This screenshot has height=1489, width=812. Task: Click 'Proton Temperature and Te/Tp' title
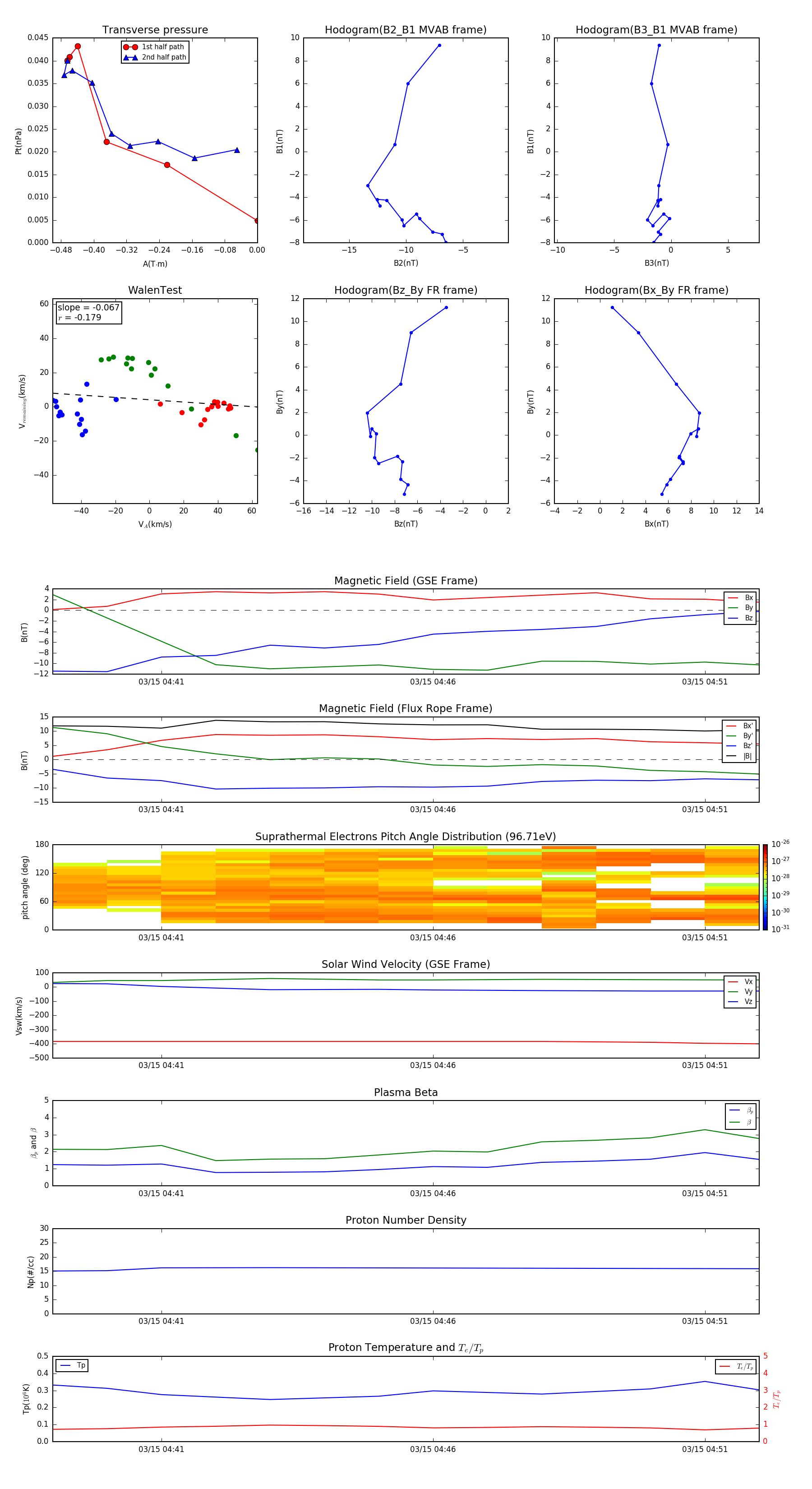click(x=406, y=1348)
